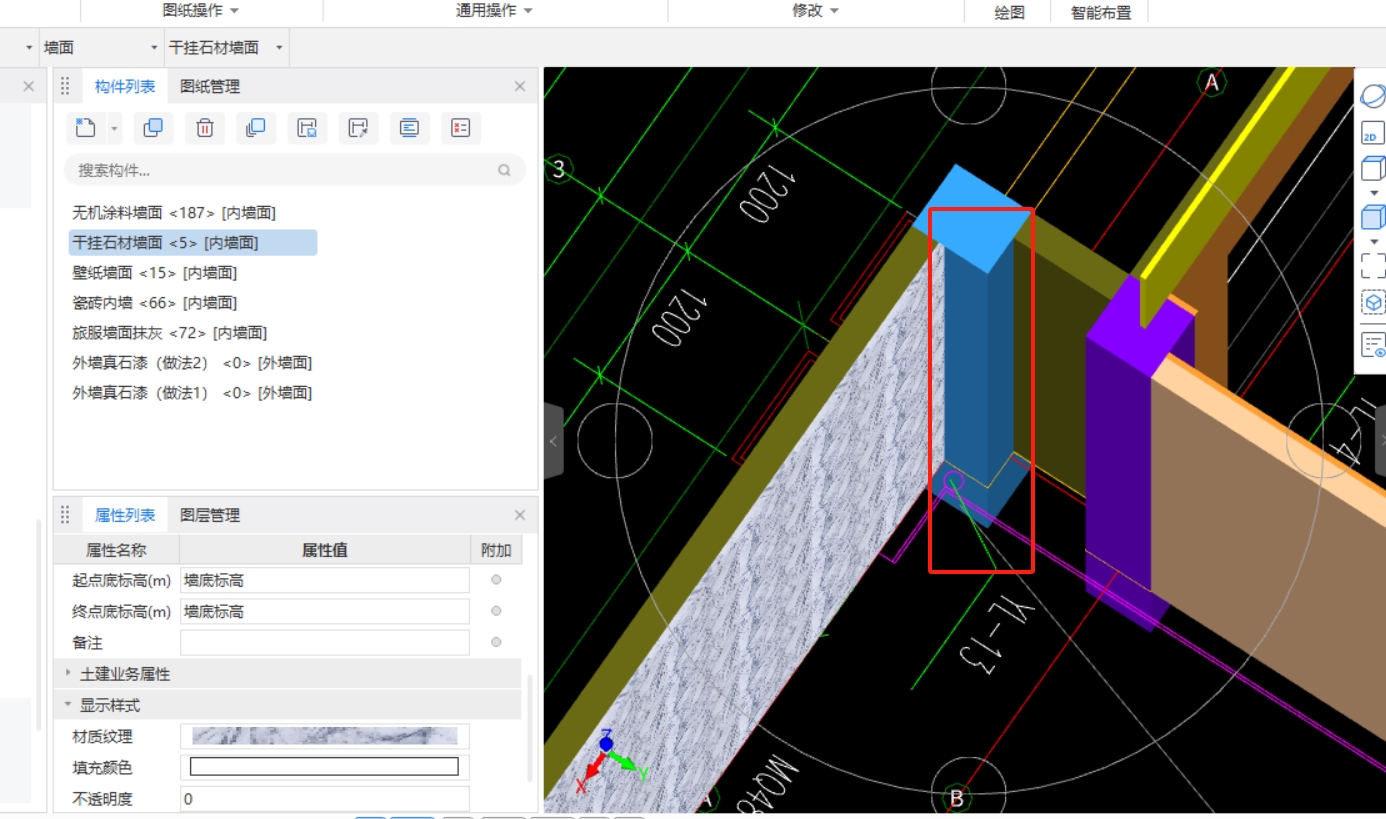Screen dimensions: 1386x819
Task: Switch to the 图层管理 tab
Action: pyautogui.click(x=210, y=516)
